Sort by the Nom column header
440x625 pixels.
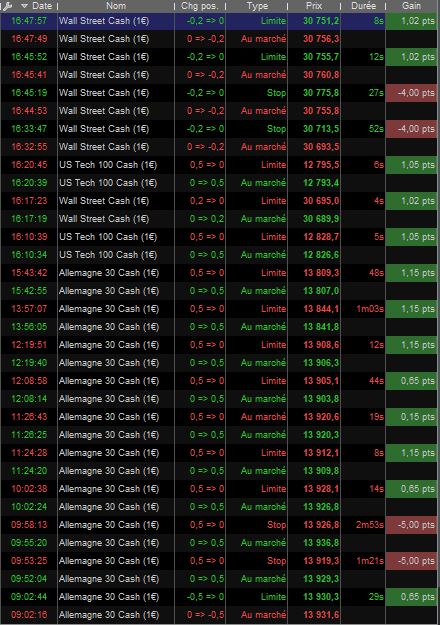[x=116, y=6]
